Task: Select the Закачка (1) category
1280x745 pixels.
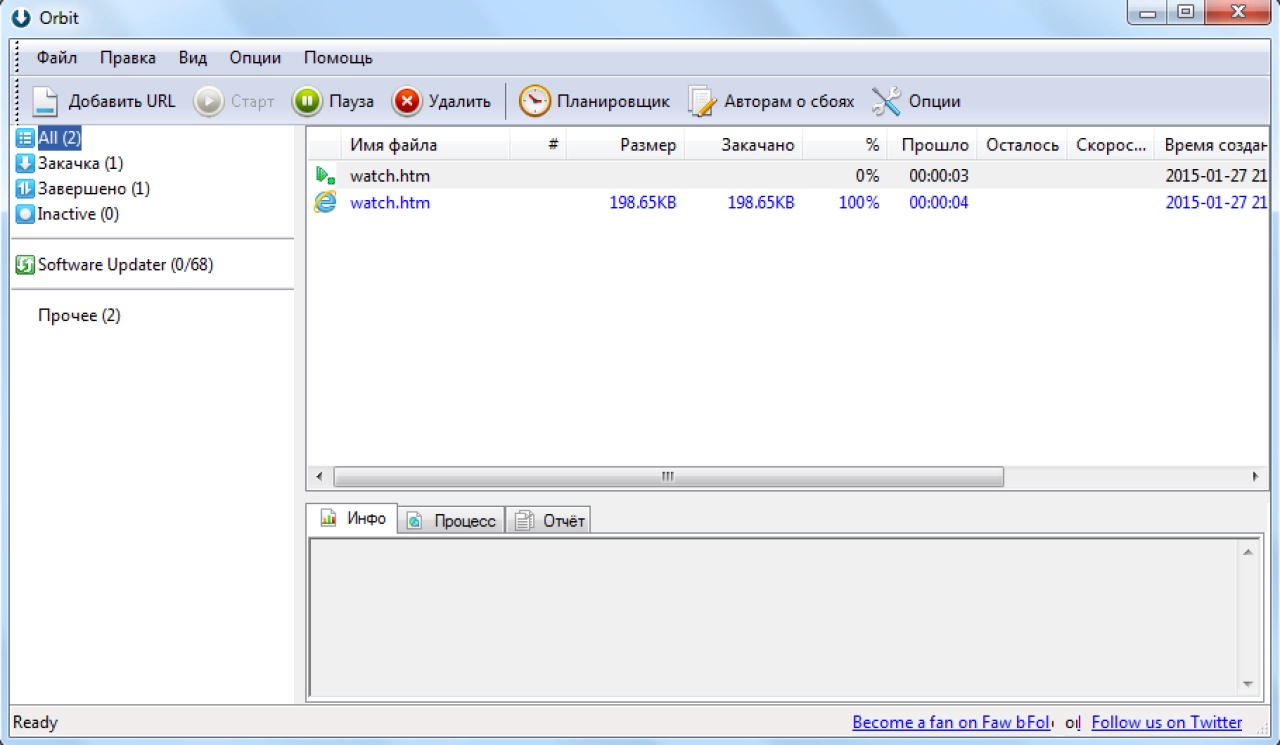Action: tap(80, 163)
